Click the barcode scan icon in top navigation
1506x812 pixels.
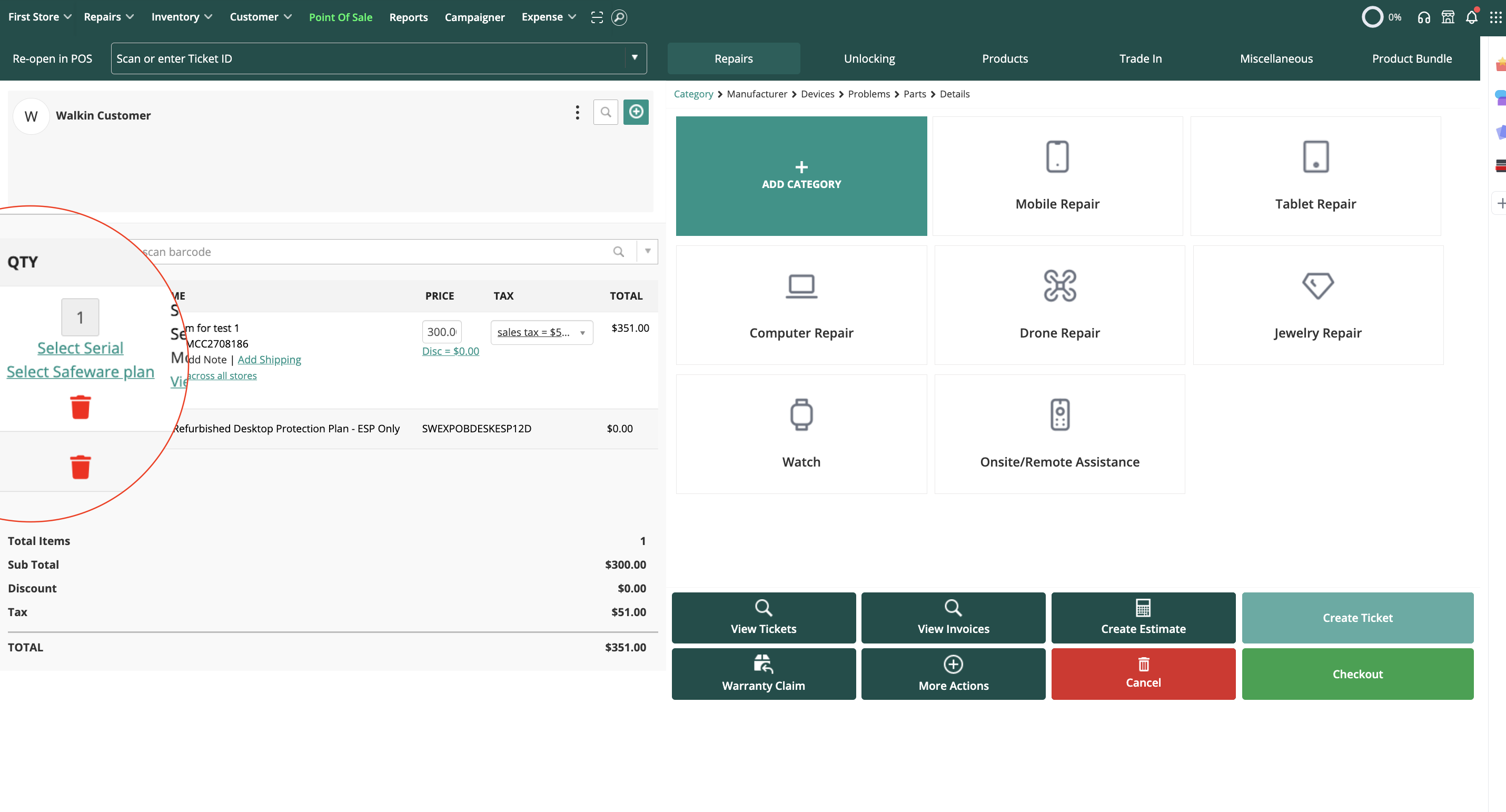pos(596,17)
